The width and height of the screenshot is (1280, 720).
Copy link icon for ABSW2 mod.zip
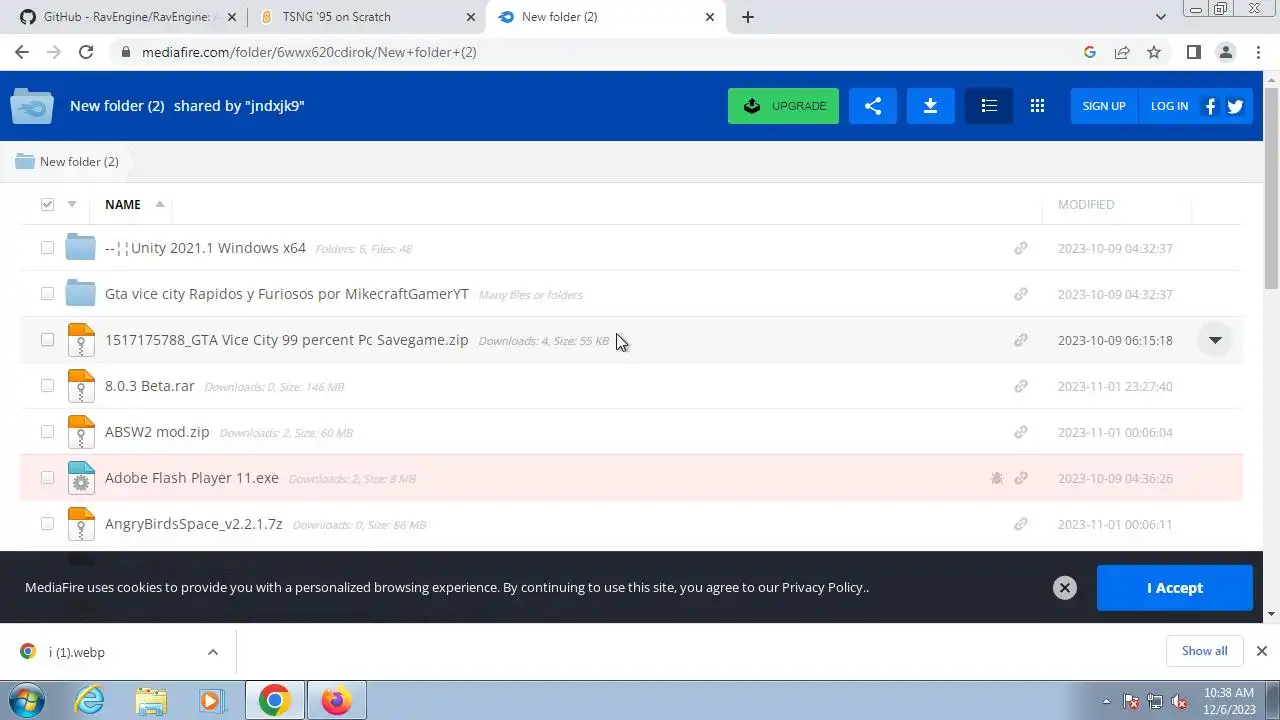(1021, 432)
